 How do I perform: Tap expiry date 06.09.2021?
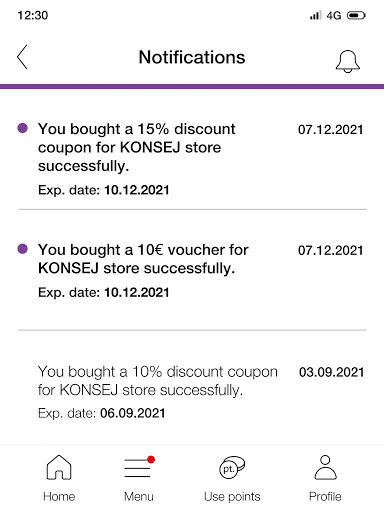(133, 413)
